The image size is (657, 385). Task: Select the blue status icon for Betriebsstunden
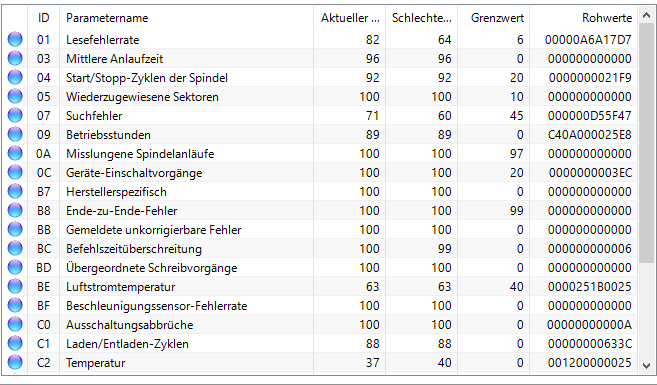tap(15, 134)
